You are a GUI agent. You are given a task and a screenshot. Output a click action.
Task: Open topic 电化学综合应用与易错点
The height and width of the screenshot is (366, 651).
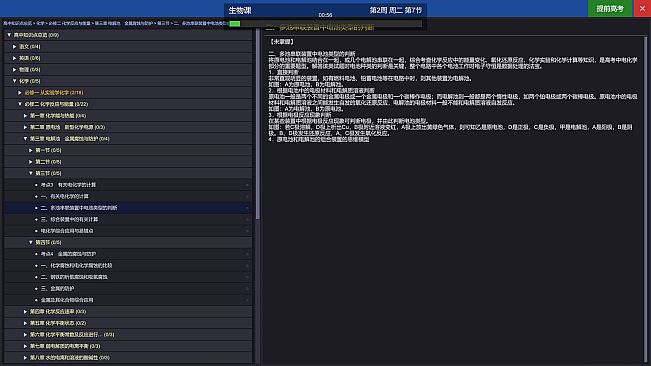(128, 231)
